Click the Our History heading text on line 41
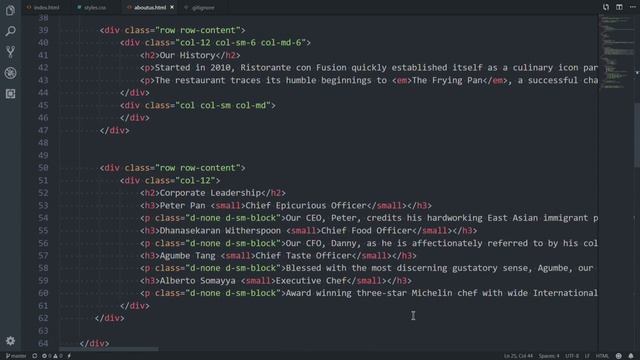The height and width of the screenshot is (360, 640). pos(187,55)
